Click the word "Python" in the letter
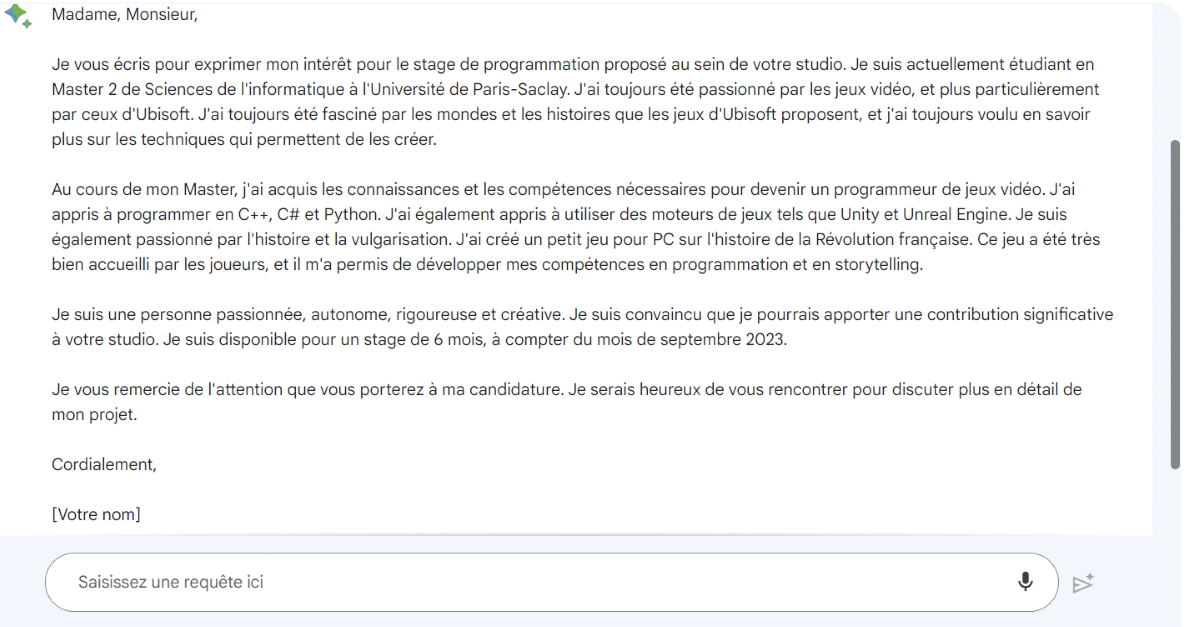 (354, 214)
